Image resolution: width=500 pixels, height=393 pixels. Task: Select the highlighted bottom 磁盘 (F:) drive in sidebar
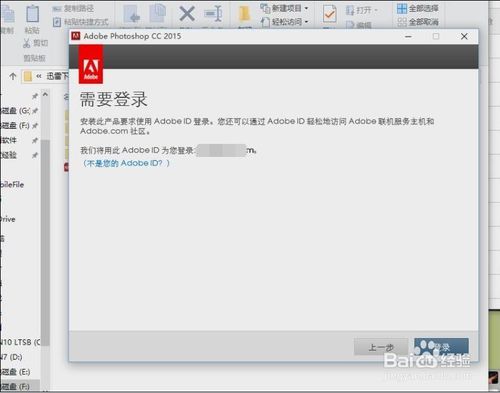click(x=20, y=386)
